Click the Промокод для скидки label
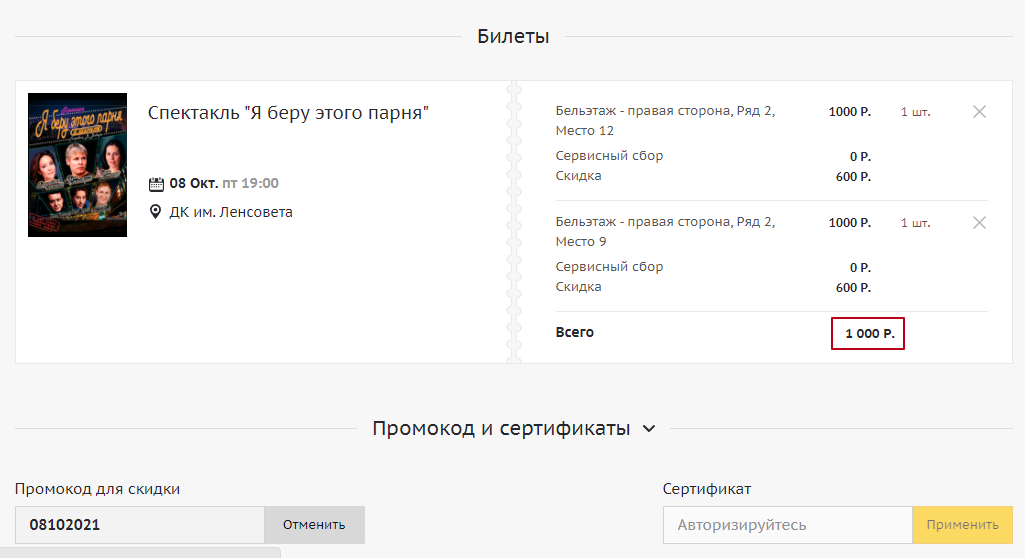 point(98,489)
